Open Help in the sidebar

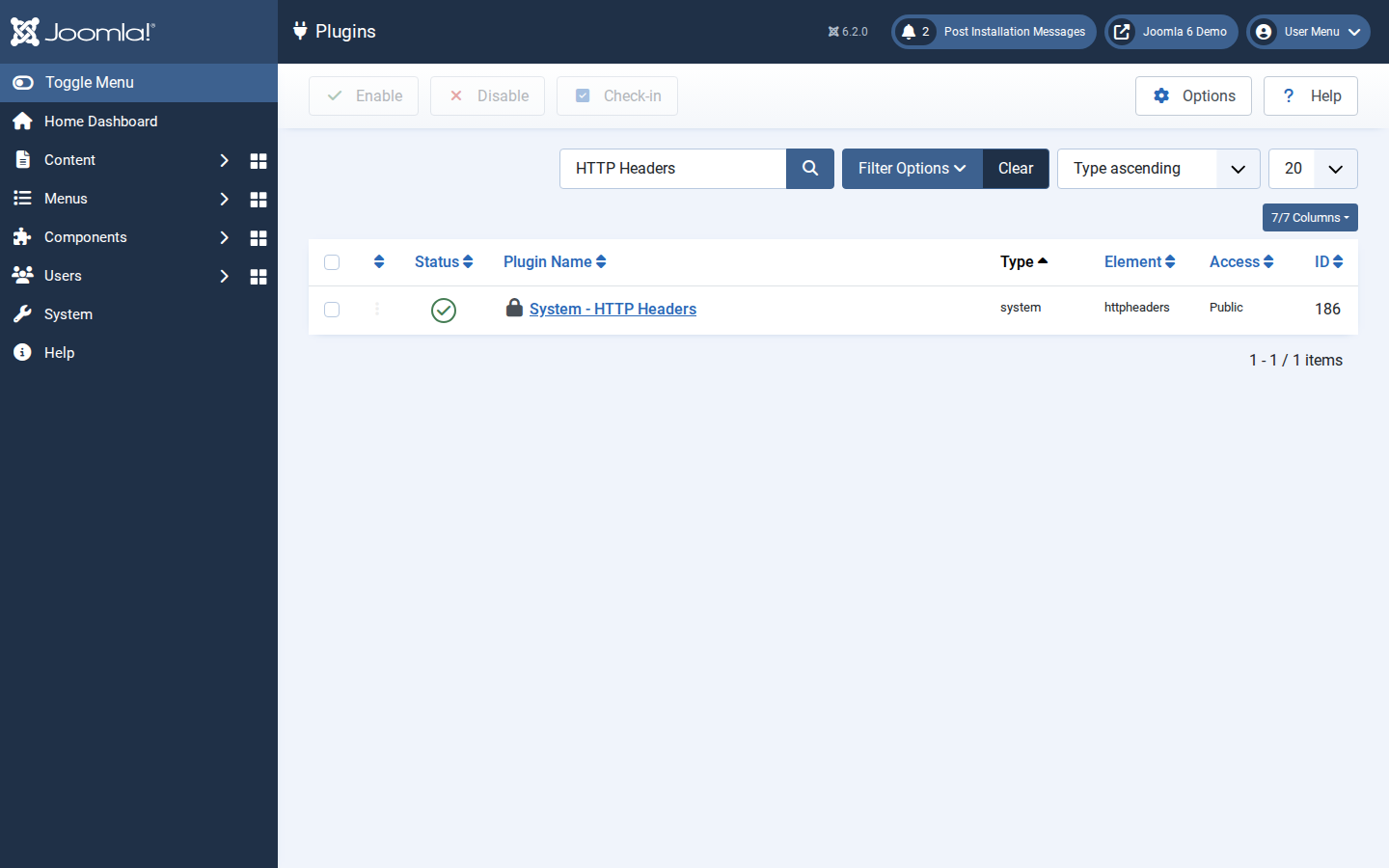[139, 353]
